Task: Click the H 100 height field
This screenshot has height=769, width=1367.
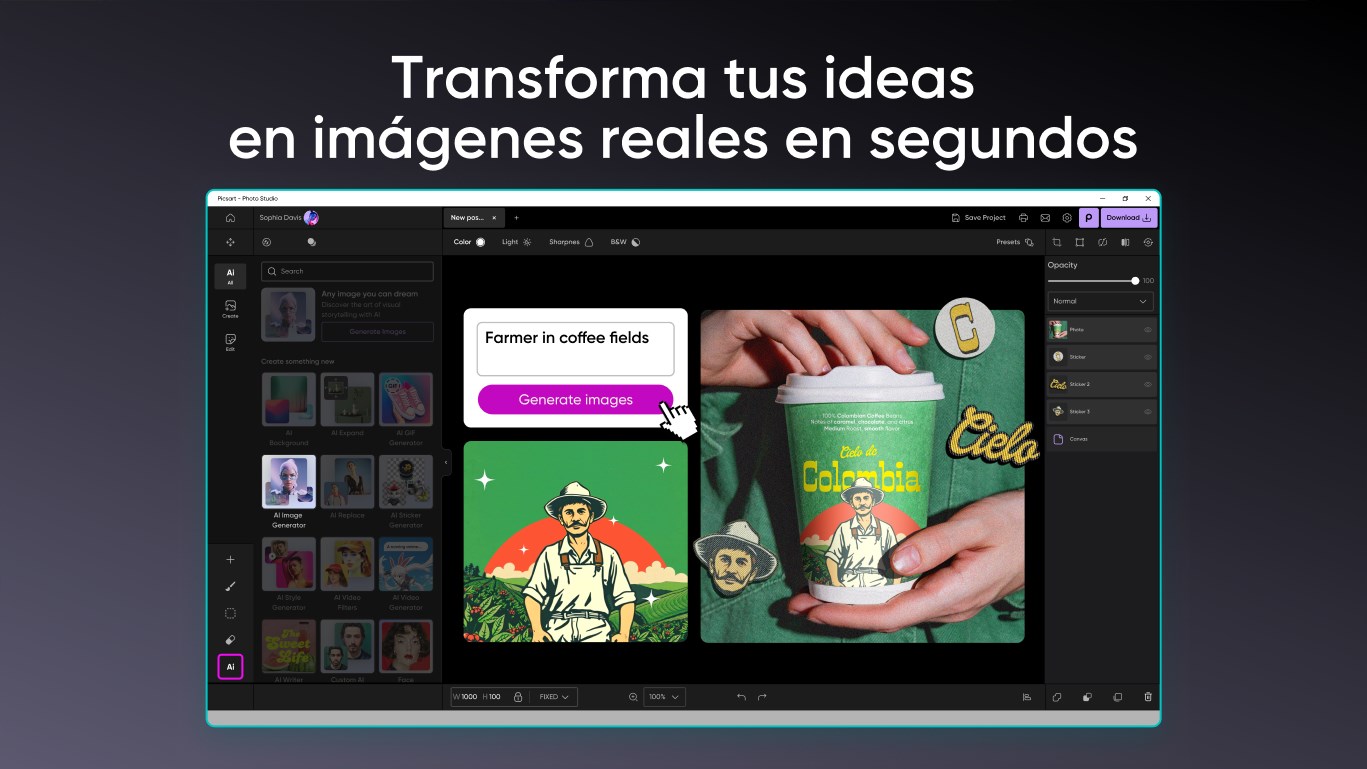Action: pos(492,697)
